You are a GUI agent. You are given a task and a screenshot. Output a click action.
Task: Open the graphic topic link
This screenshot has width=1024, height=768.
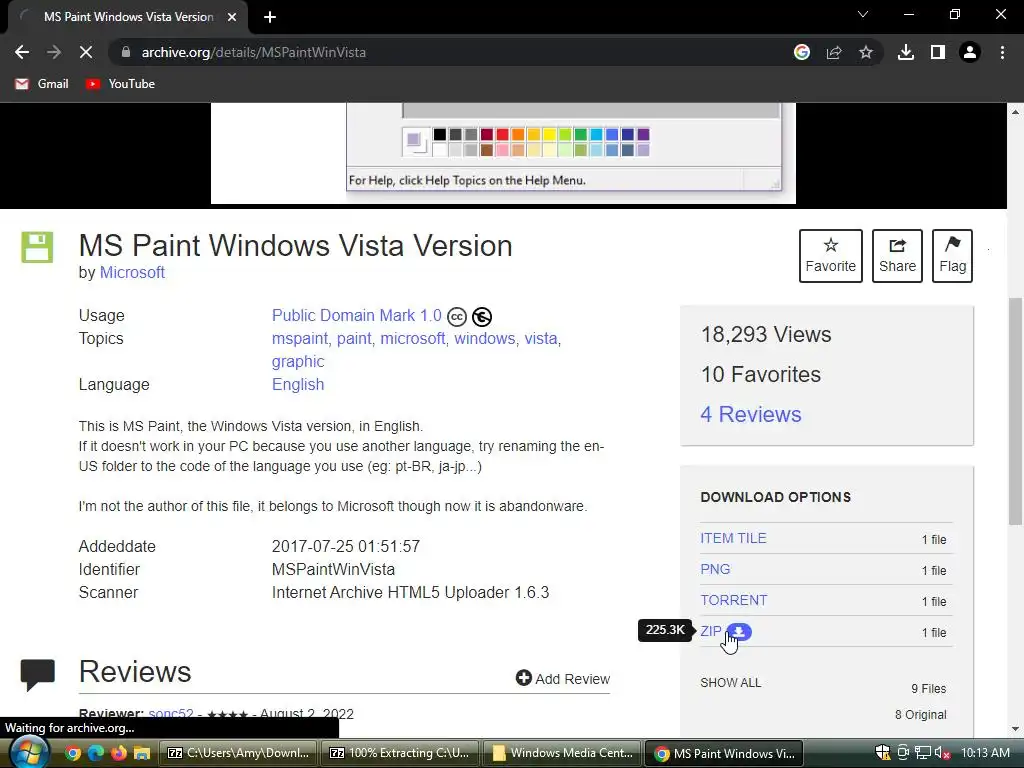[x=298, y=362]
